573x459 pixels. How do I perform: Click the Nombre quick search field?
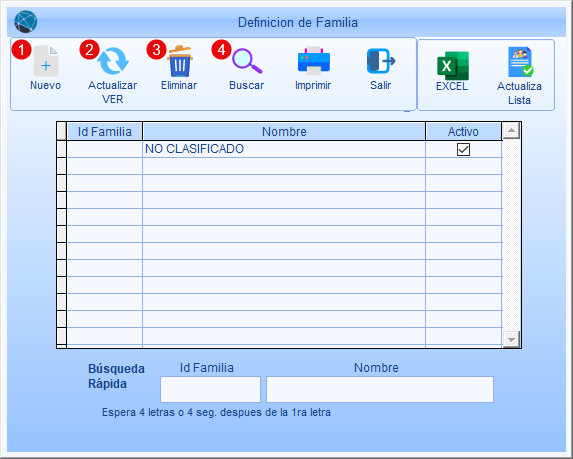pyautogui.click(x=380, y=389)
